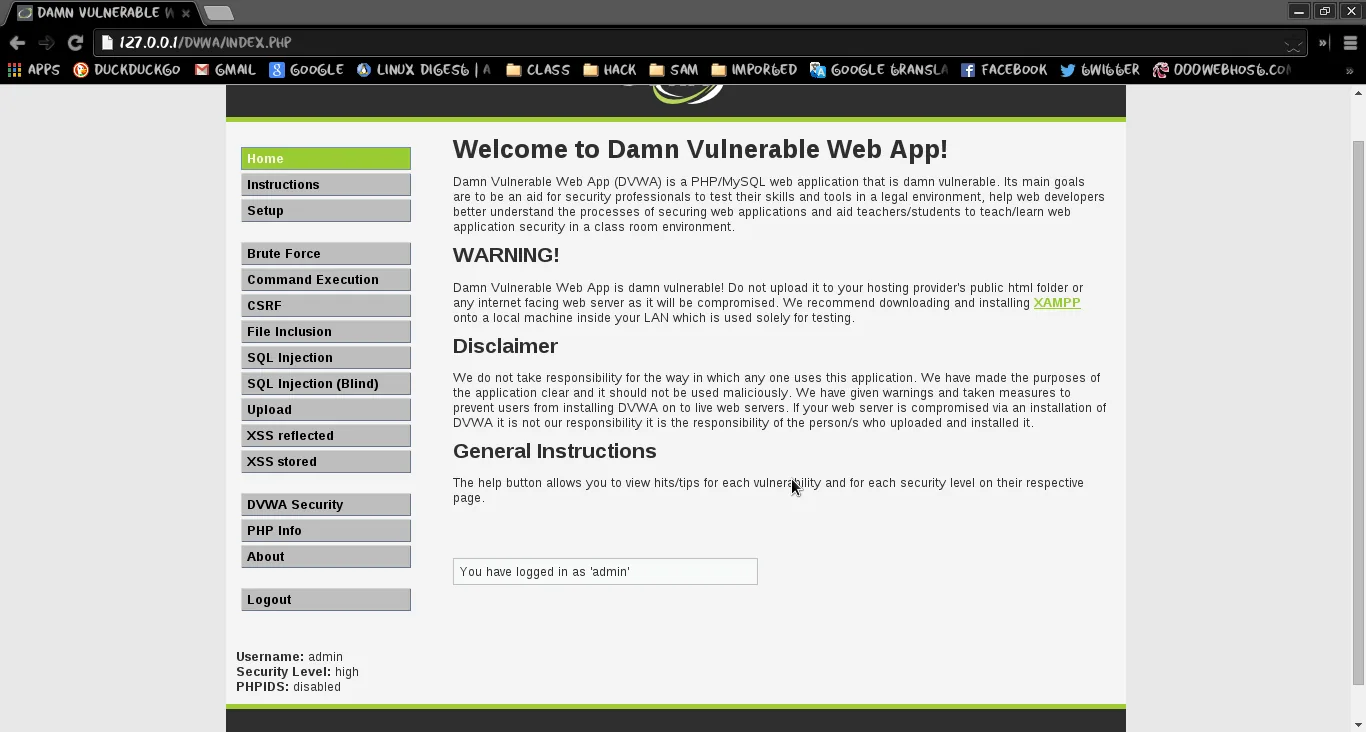This screenshot has height=732, width=1366.
Task: Click the 'Disclaimer' heading
Action: [505, 346]
